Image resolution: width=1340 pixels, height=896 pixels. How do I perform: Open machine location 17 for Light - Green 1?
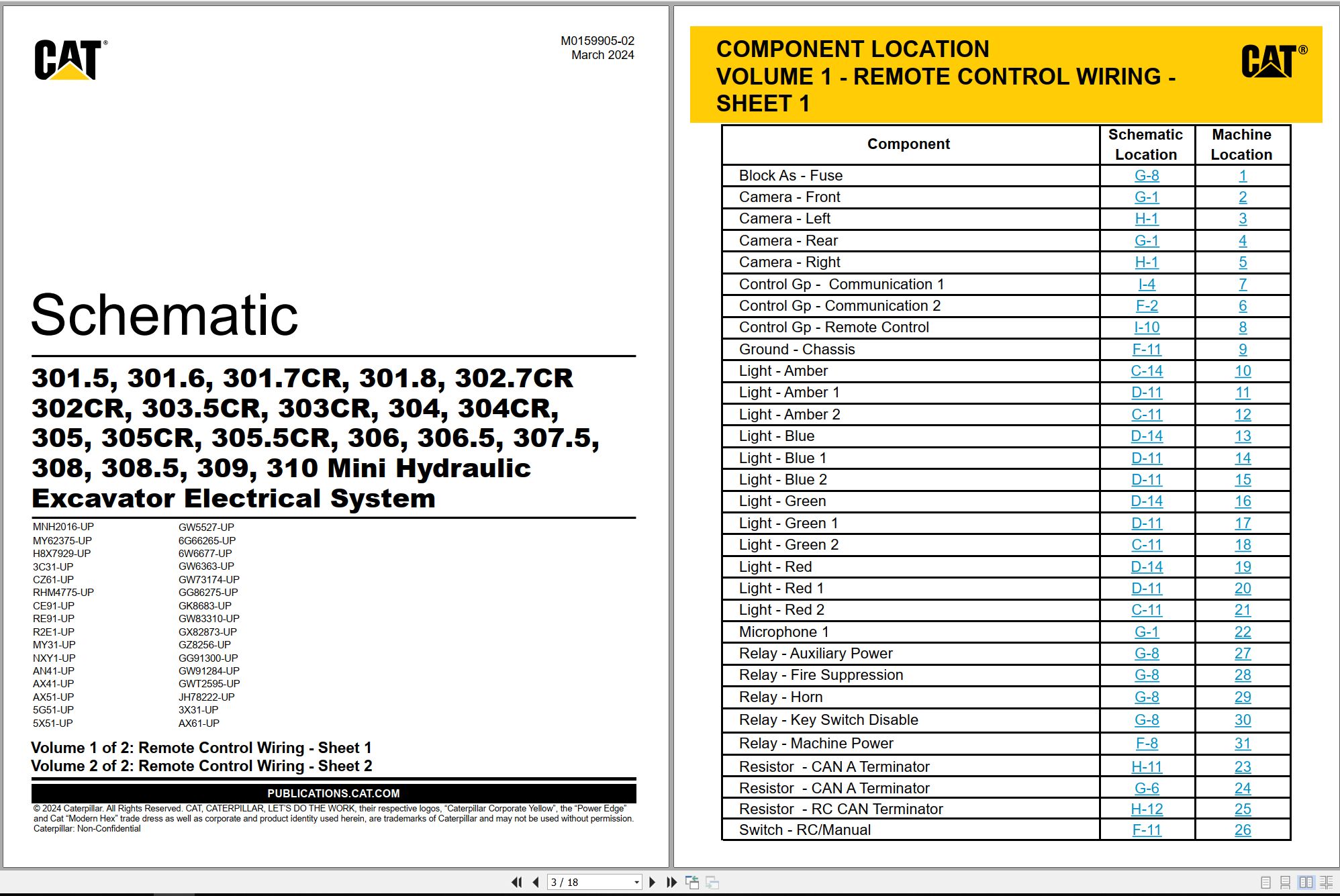pos(1243,523)
